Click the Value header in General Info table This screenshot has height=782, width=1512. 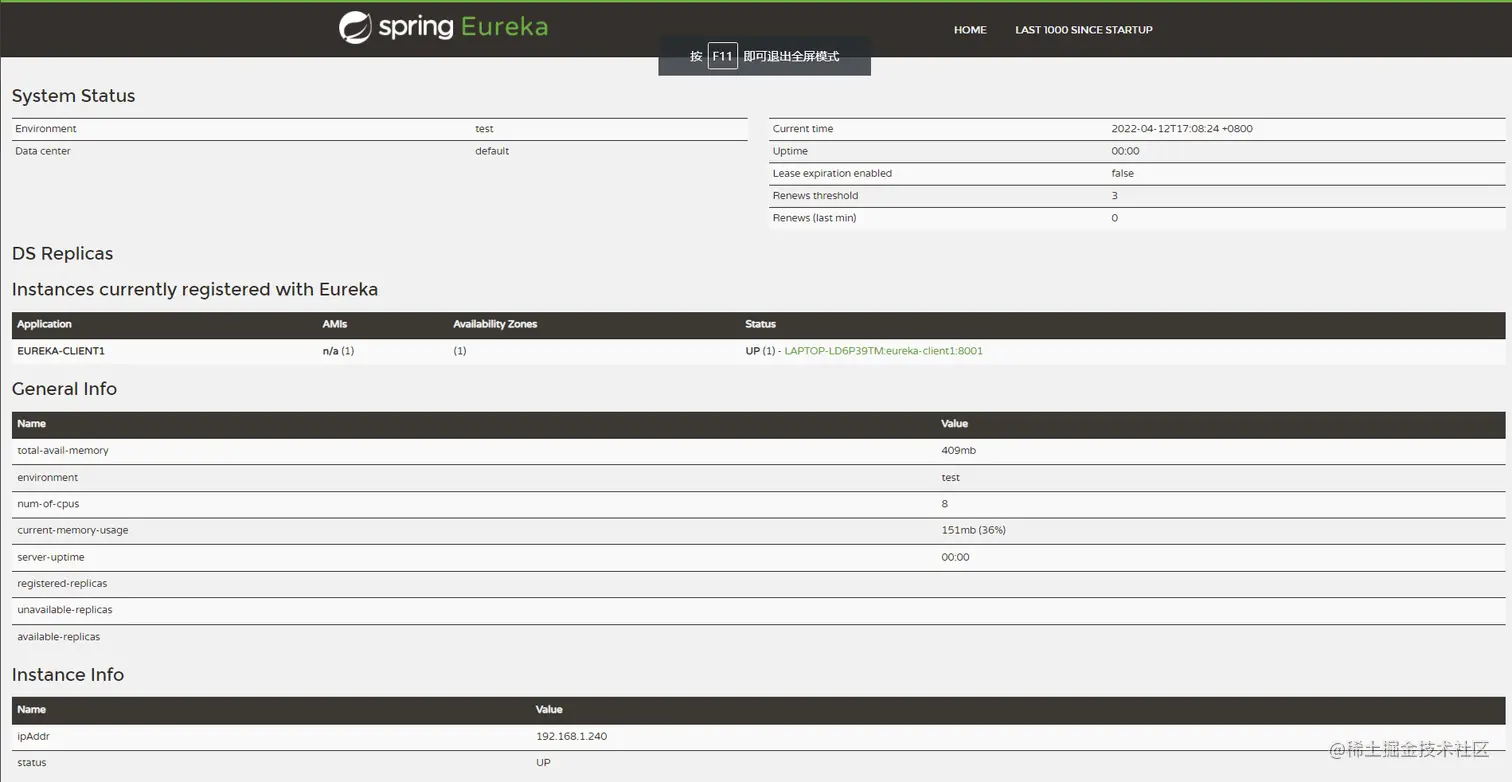pyautogui.click(x=955, y=424)
